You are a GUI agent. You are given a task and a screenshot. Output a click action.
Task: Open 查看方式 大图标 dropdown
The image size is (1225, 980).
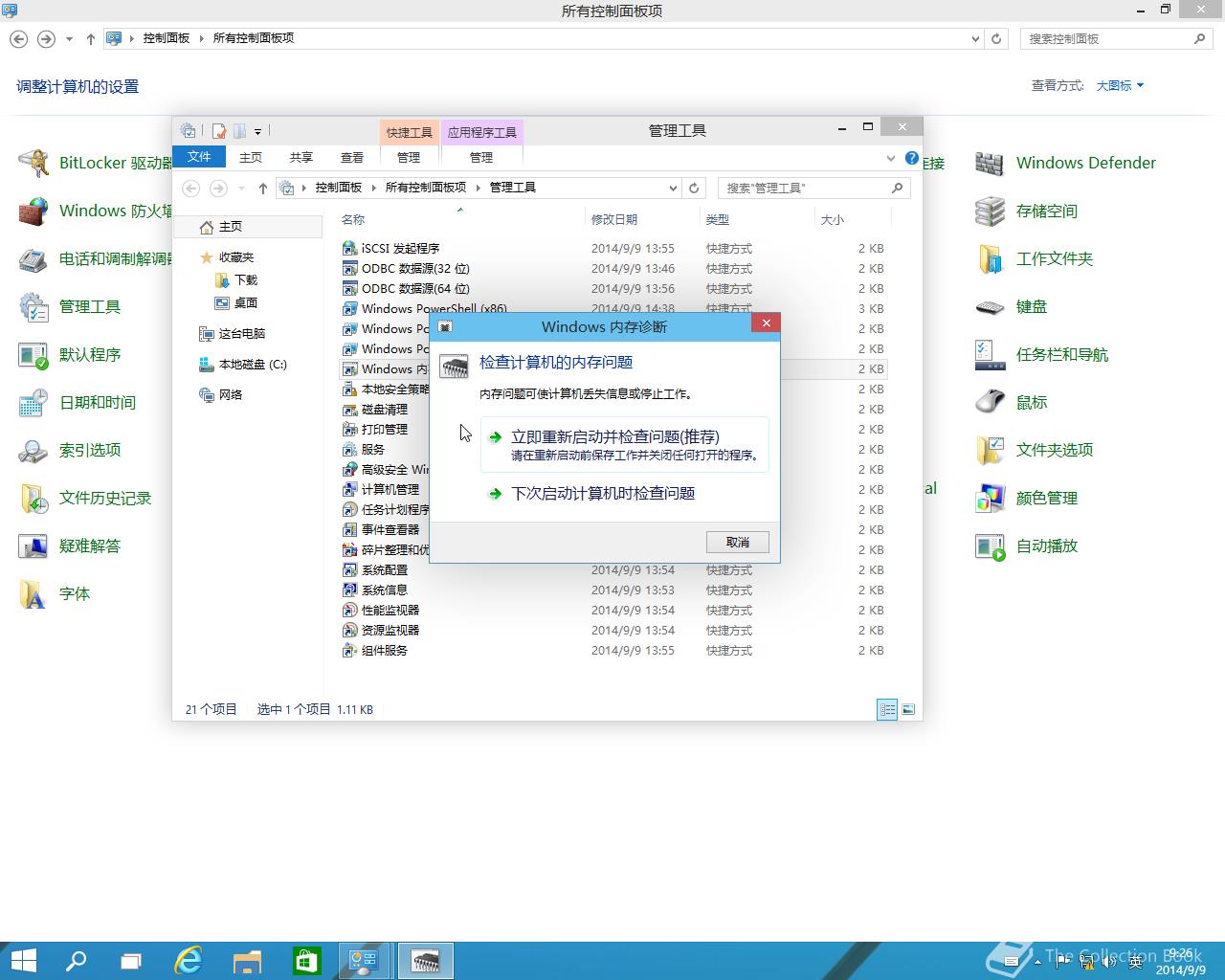(x=1120, y=85)
